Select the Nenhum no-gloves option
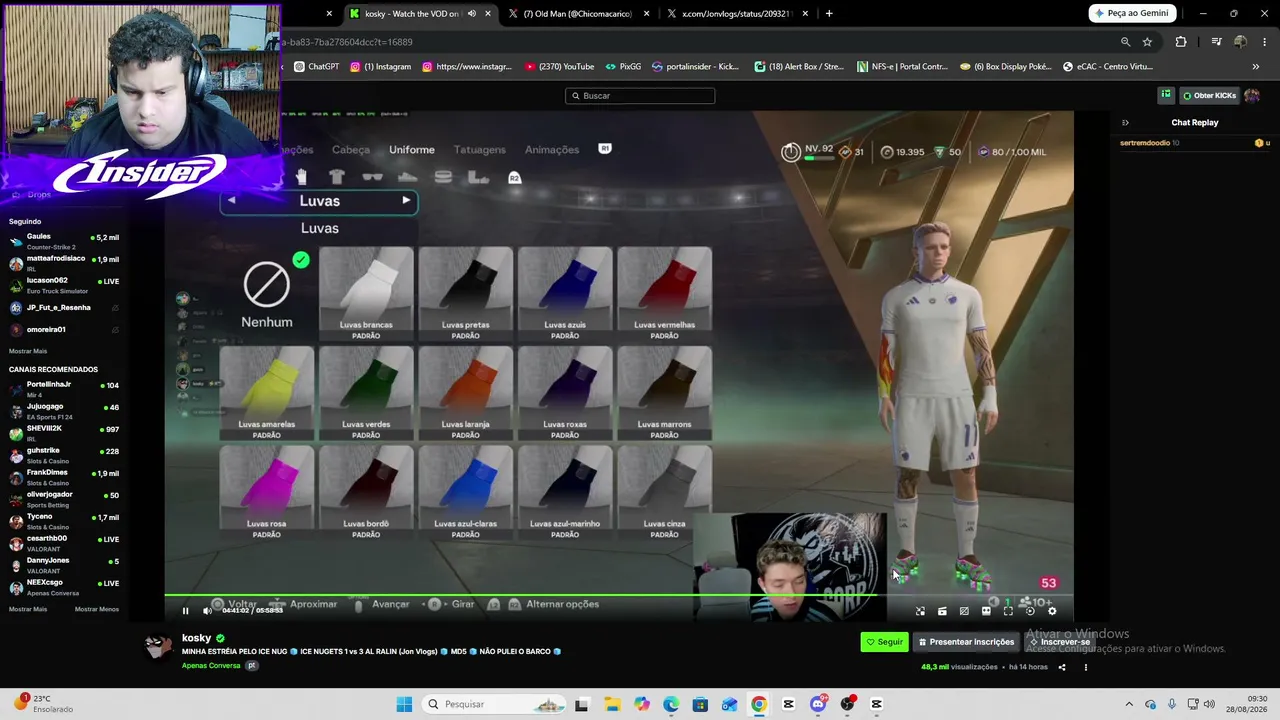Viewport: 1280px width, 720px height. point(266,294)
